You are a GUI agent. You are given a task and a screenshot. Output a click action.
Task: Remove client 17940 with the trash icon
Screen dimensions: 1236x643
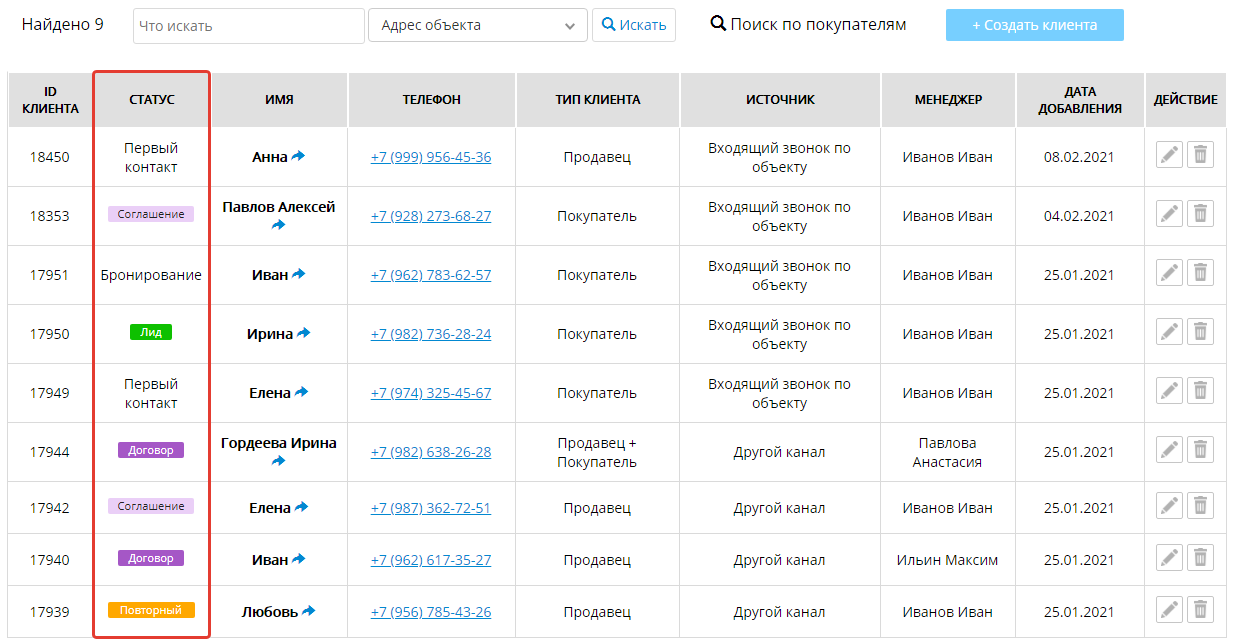coord(1200,558)
